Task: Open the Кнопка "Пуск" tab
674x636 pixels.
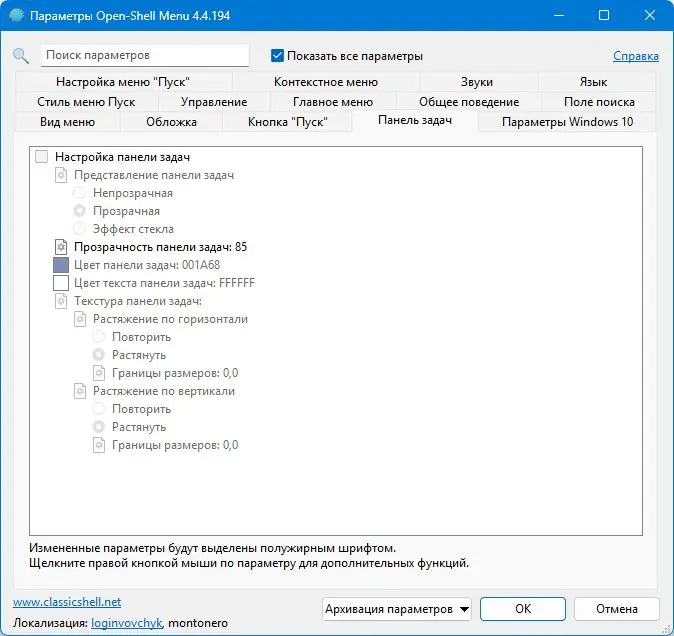Action: coord(288,122)
